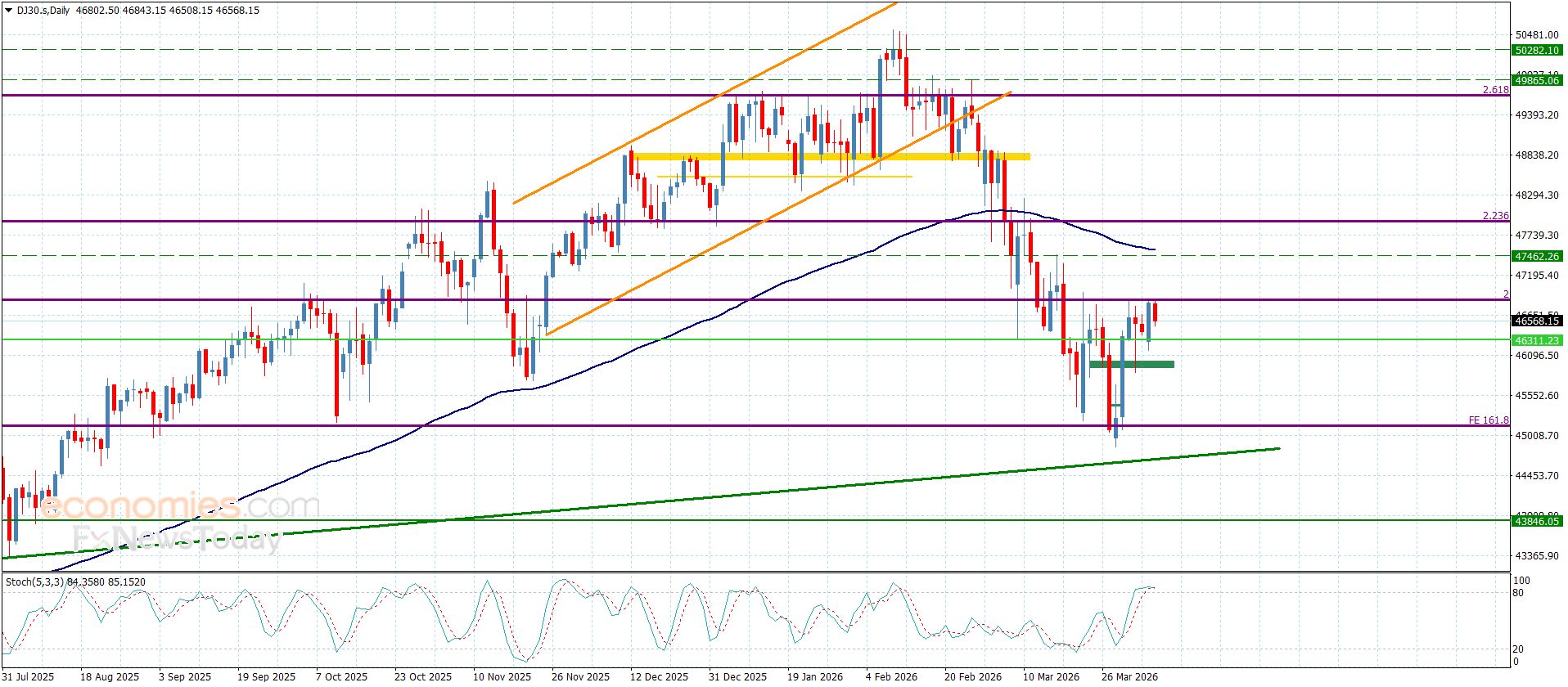Click the 26 Mar 2026 date label
The image size is (1568, 687).
pos(1129,677)
